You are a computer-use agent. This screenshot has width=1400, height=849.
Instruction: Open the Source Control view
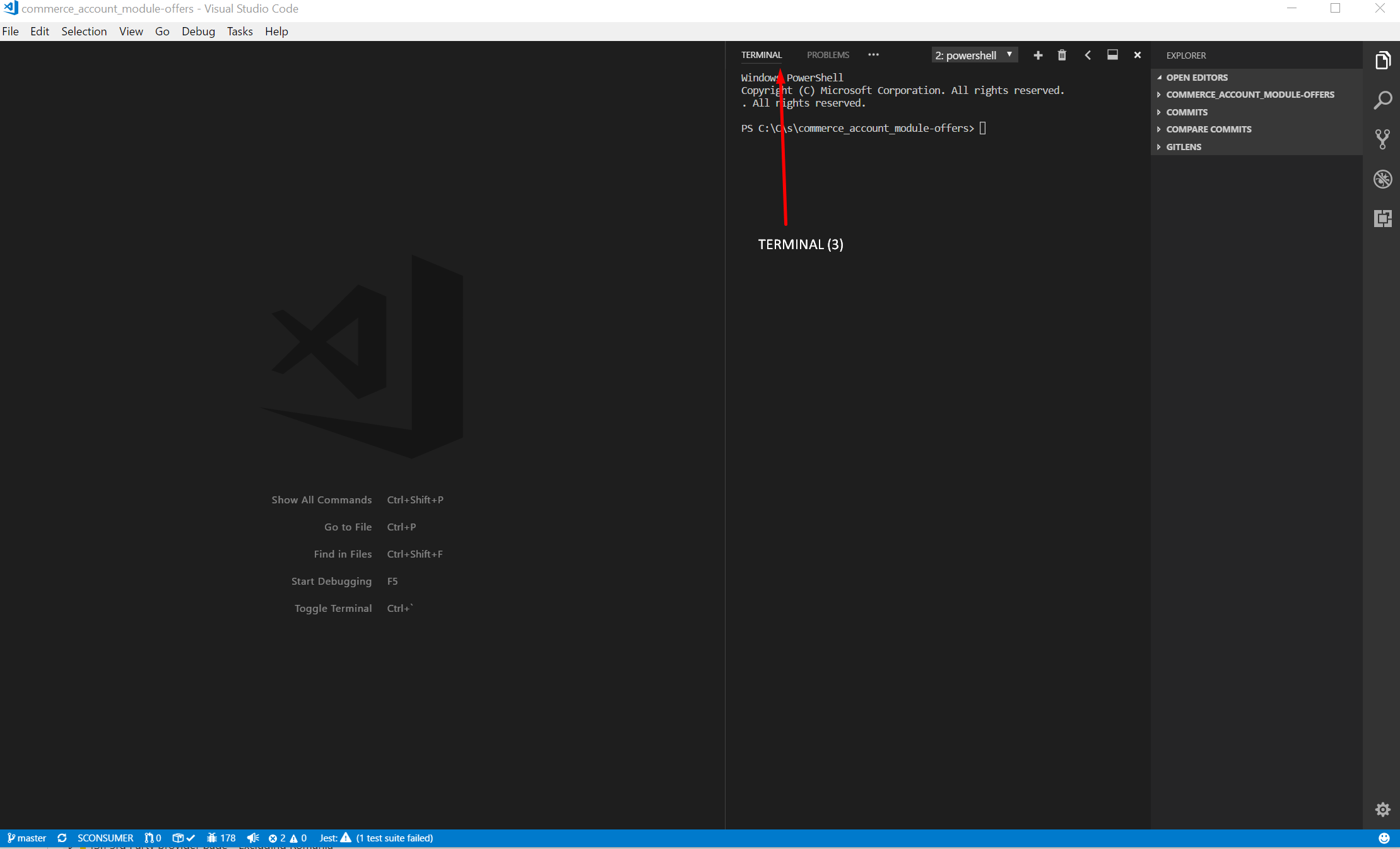(x=1383, y=139)
